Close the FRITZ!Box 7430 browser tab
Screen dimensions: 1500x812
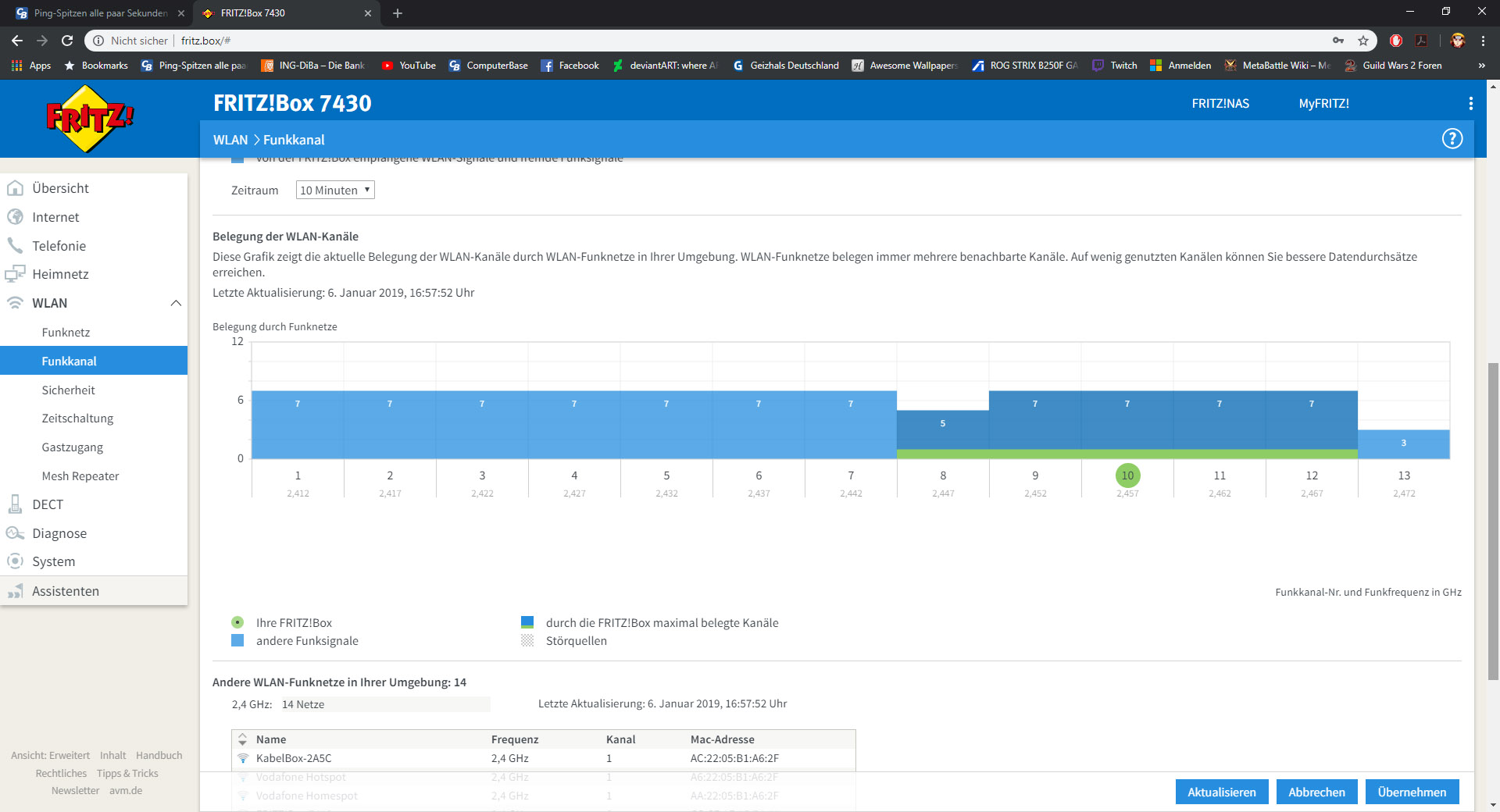pos(368,13)
